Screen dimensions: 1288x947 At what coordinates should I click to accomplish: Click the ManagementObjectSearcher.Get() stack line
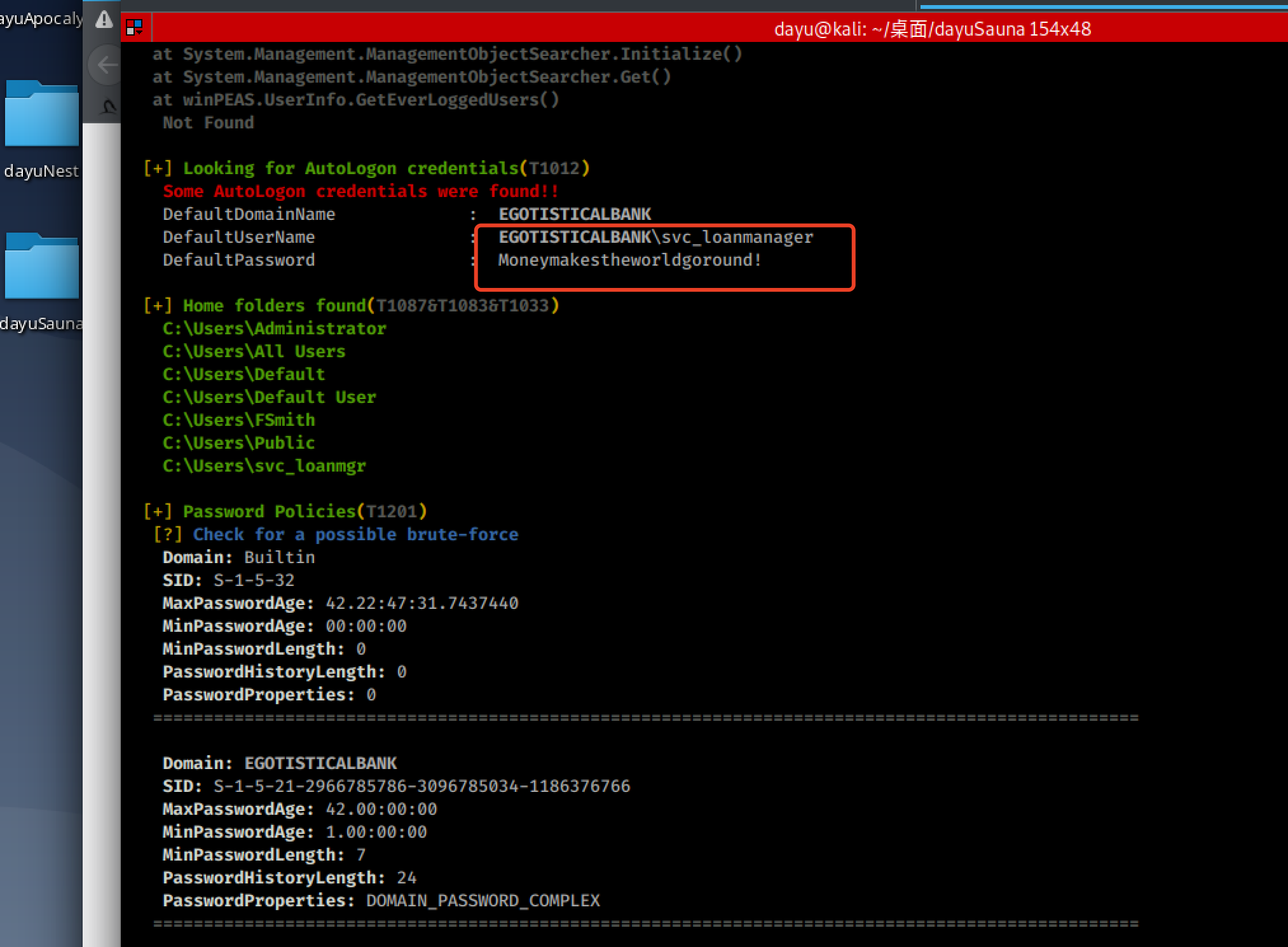411,77
